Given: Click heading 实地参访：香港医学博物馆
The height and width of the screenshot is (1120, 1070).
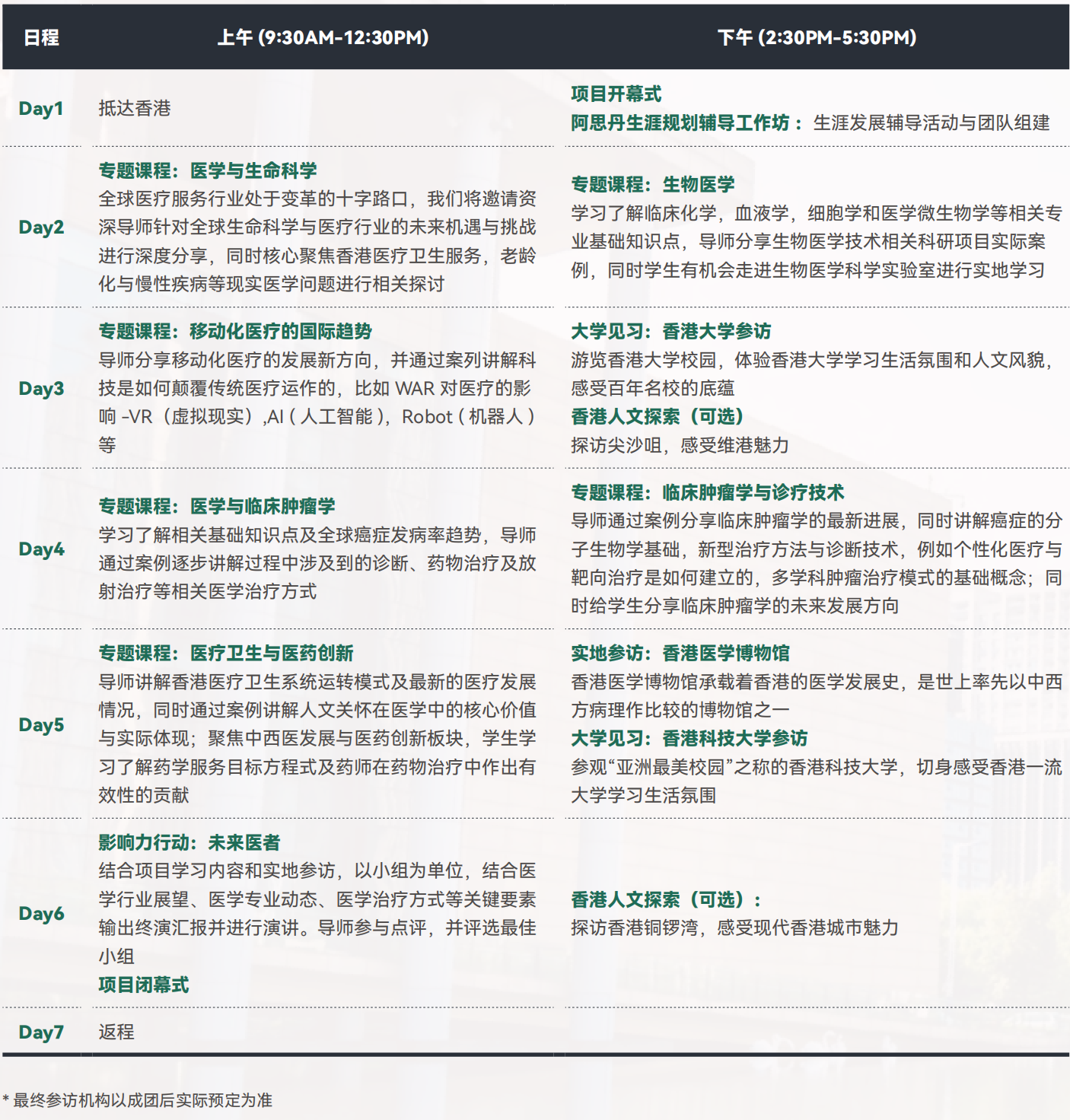Looking at the screenshot, I should [x=680, y=653].
